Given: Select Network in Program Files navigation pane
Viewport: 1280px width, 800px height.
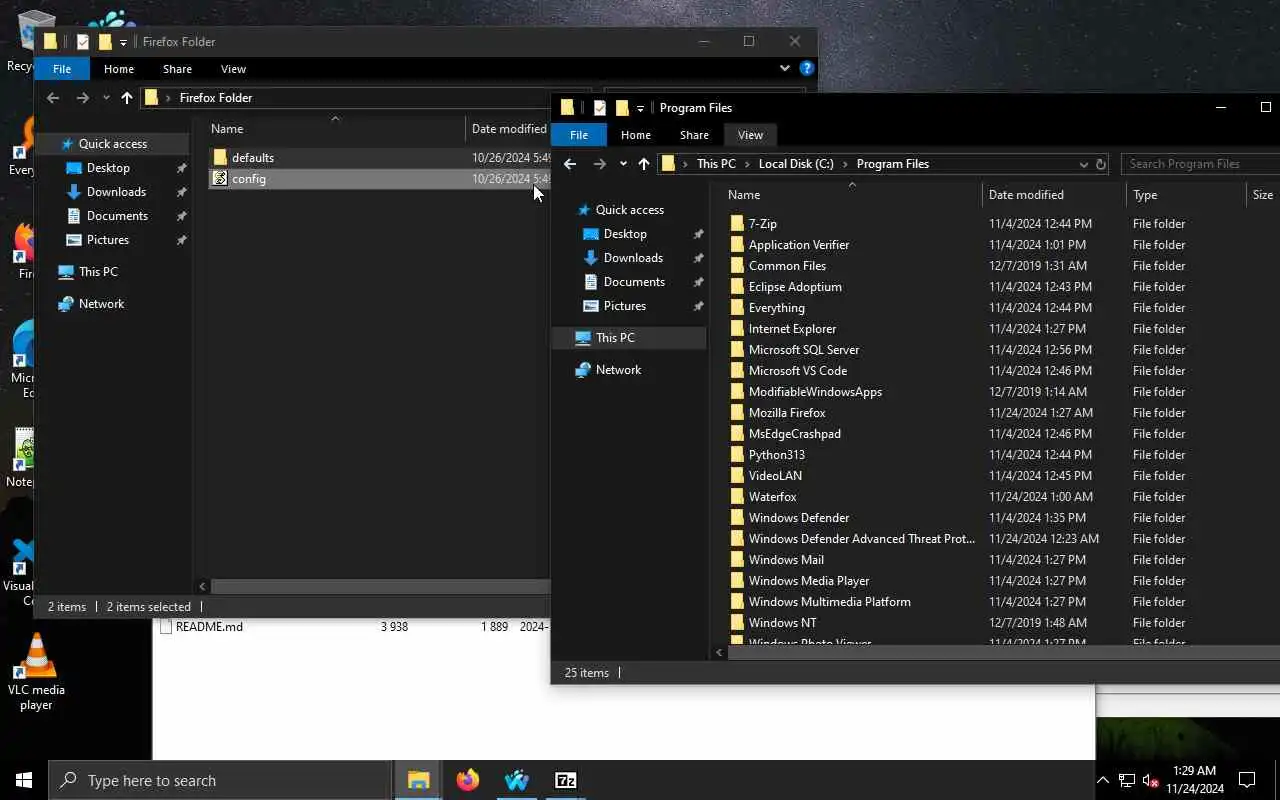Looking at the screenshot, I should tap(618, 370).
